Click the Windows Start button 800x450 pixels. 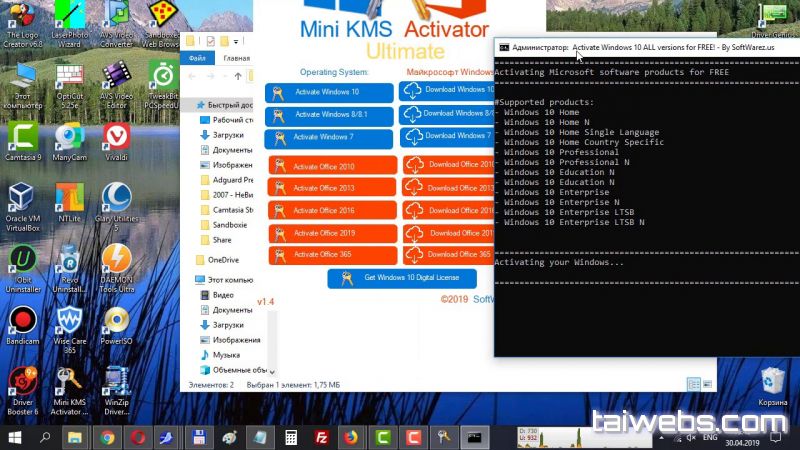tap(14, 437)
